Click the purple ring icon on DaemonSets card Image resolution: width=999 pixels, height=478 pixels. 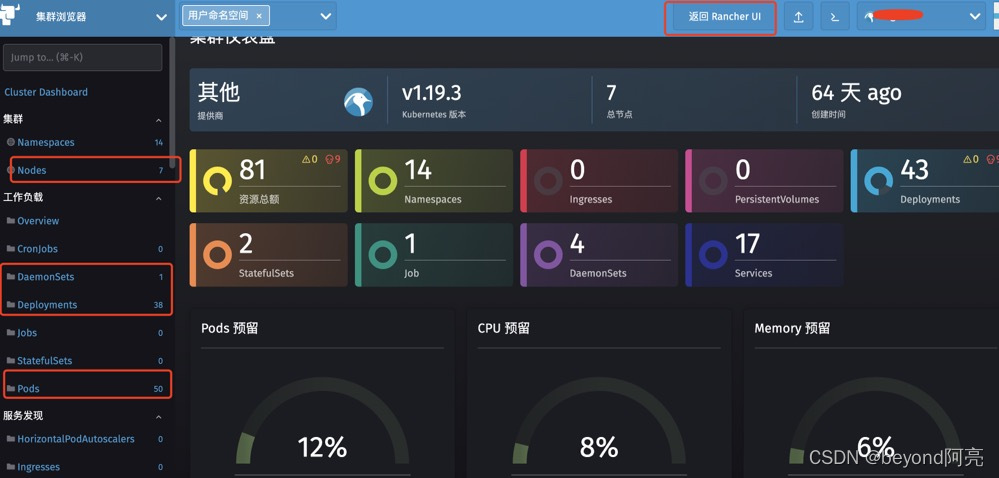[x=548, y=255]
